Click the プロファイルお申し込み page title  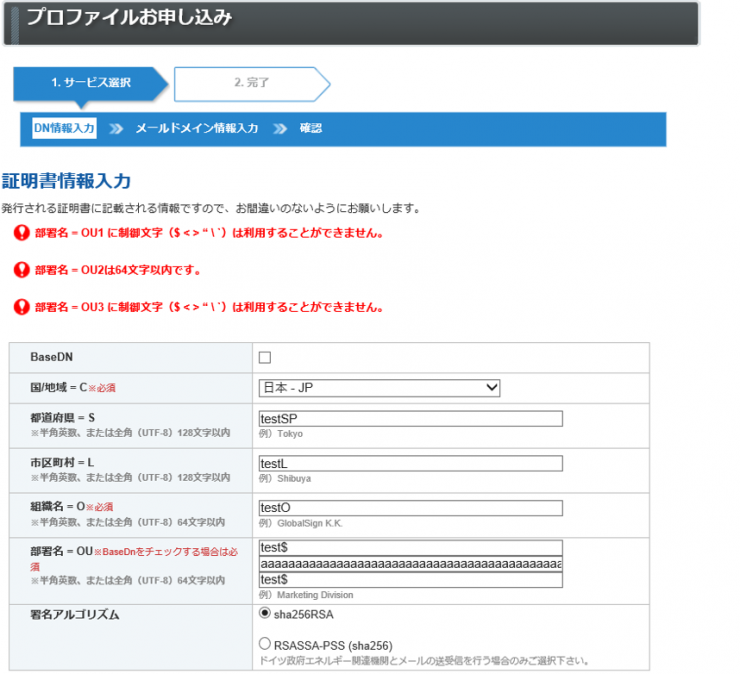(x=129, y=17)
